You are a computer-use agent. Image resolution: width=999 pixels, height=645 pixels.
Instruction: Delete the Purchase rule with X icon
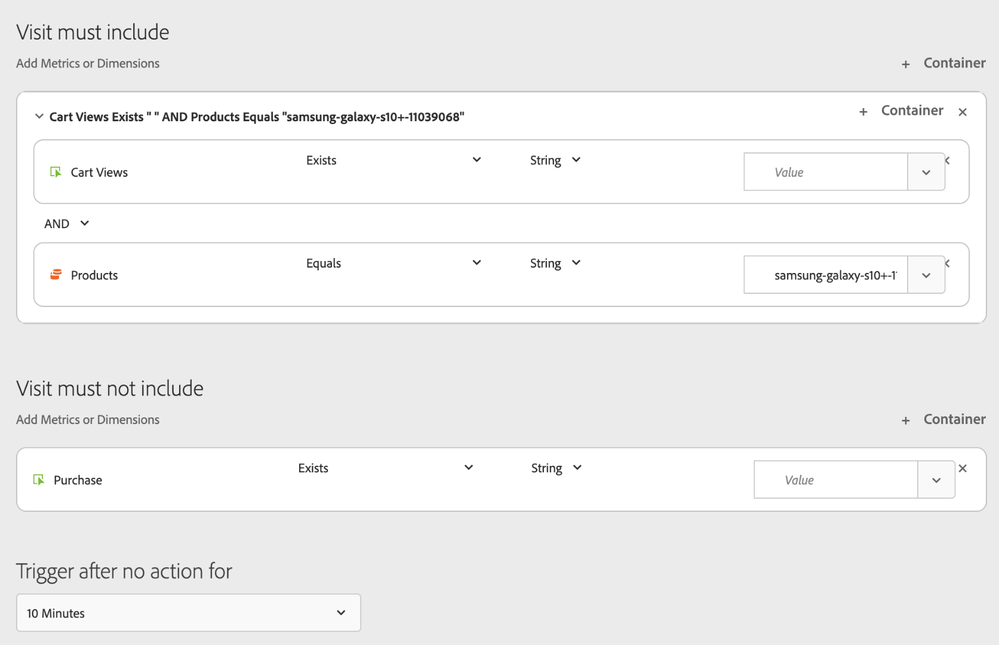point(962,468)
